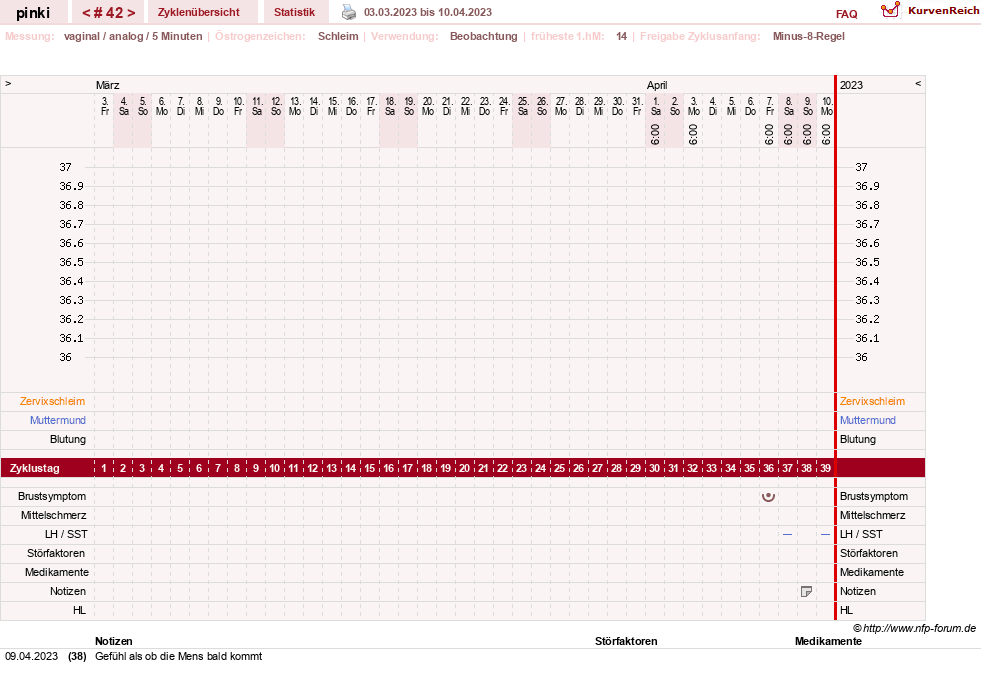Image resolution: width=981 pixels, height=680 pixels.
Task: Click the left Störfaktoren row label
Action: pyautogui.click(x=56, y=553)
